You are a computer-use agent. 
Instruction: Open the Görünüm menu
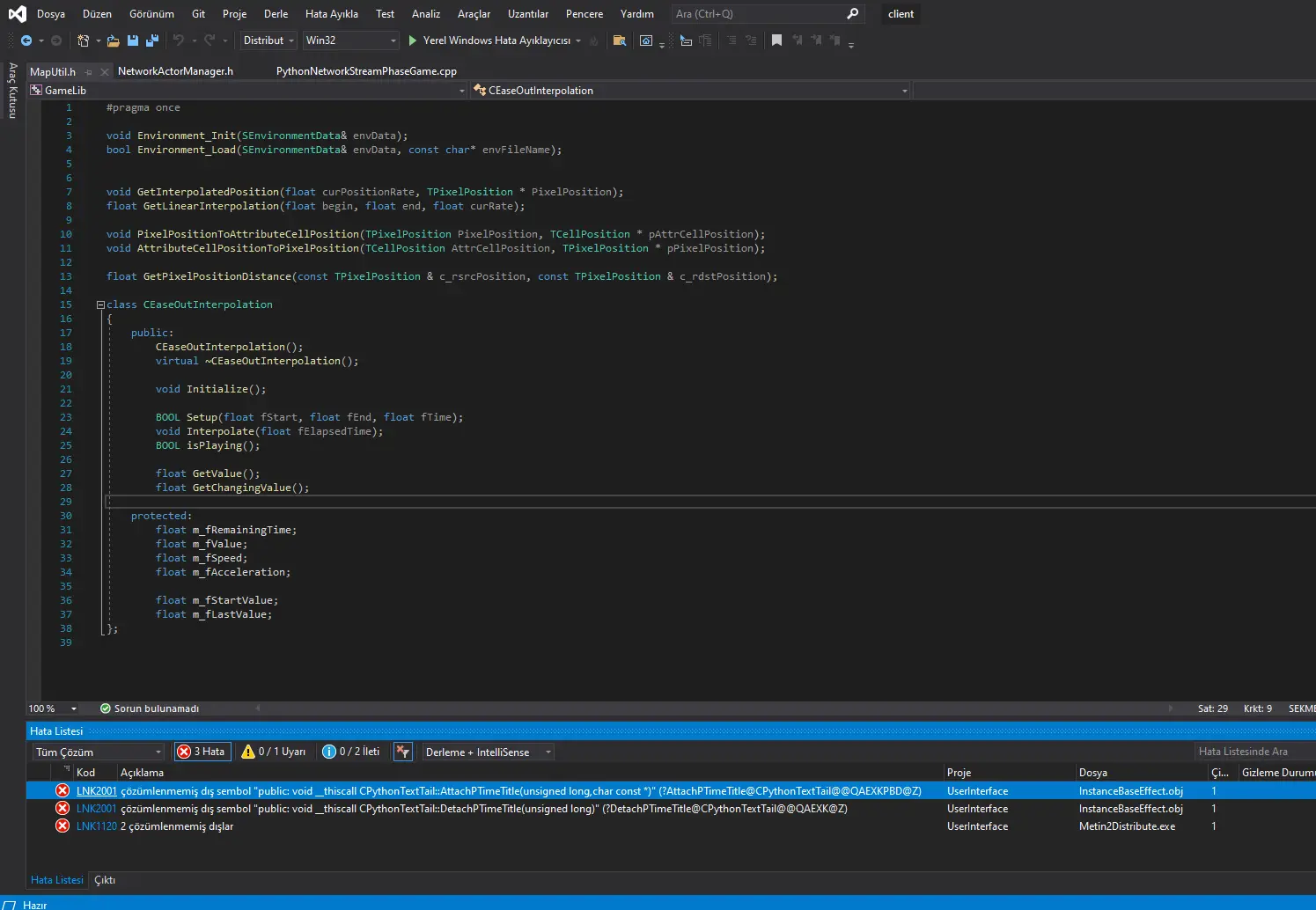coord(151,14)
